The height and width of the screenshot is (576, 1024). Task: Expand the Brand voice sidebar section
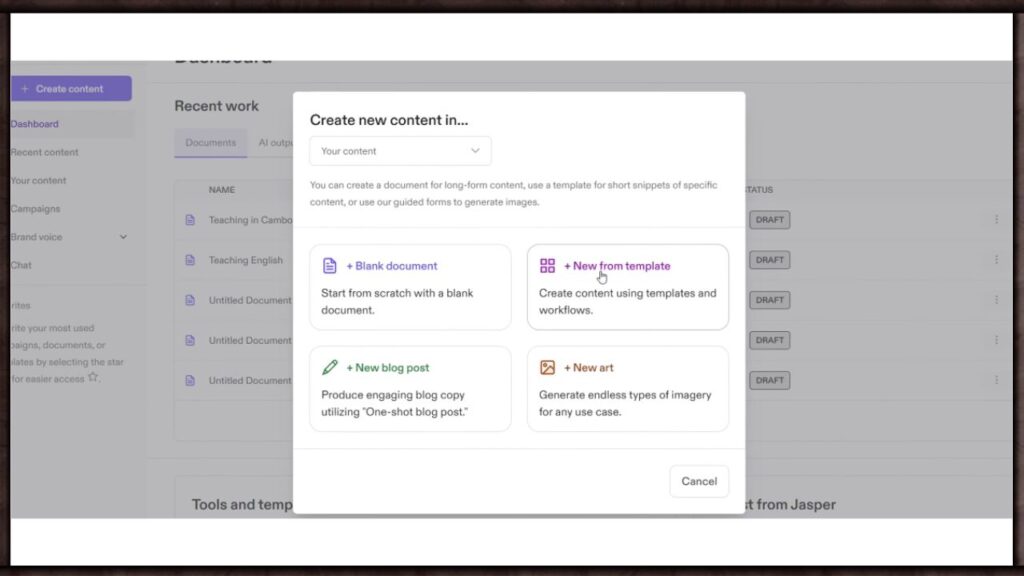pyautogui.click(x=123, y=237)
